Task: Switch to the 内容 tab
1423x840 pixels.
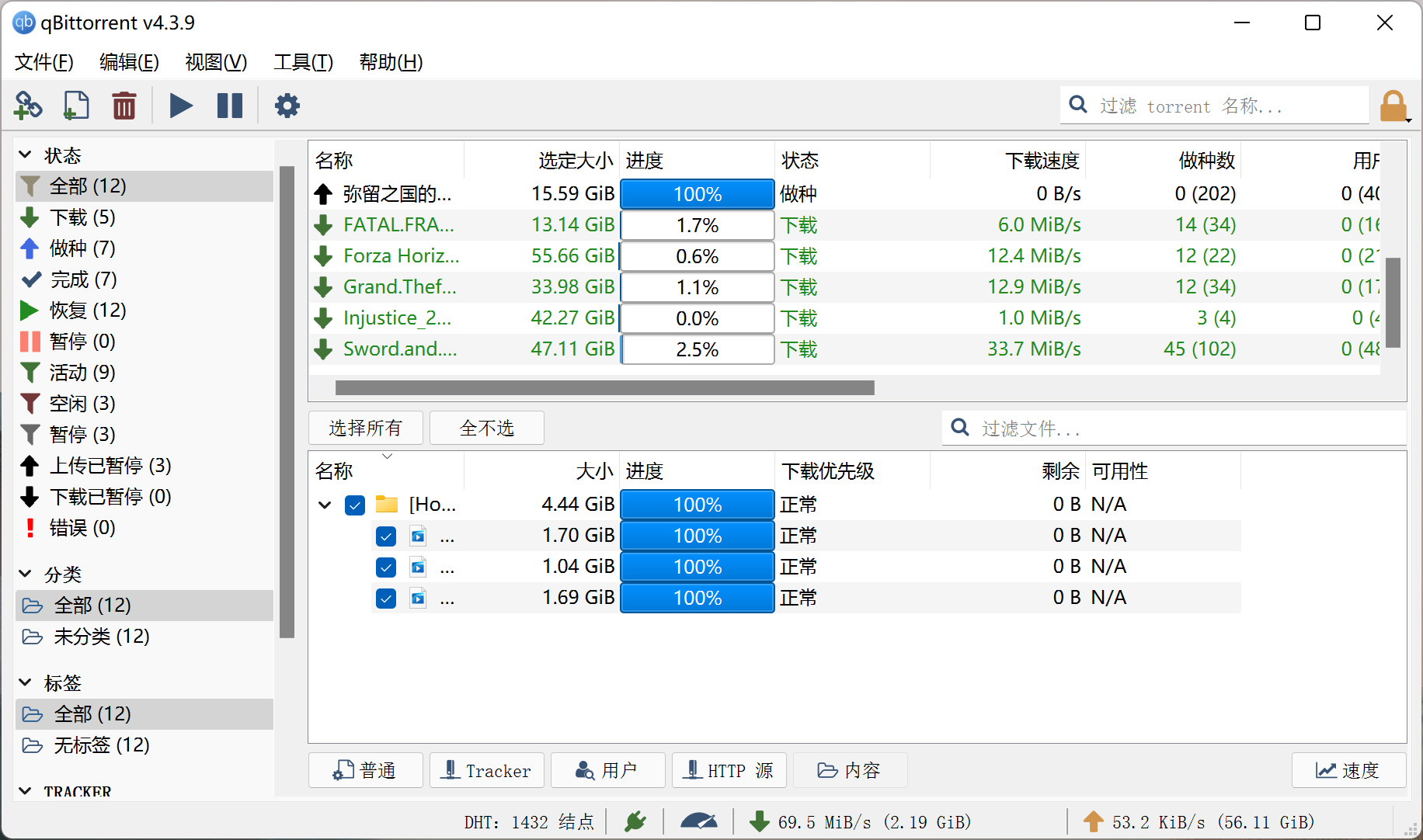Action: [x=851, y=770]
